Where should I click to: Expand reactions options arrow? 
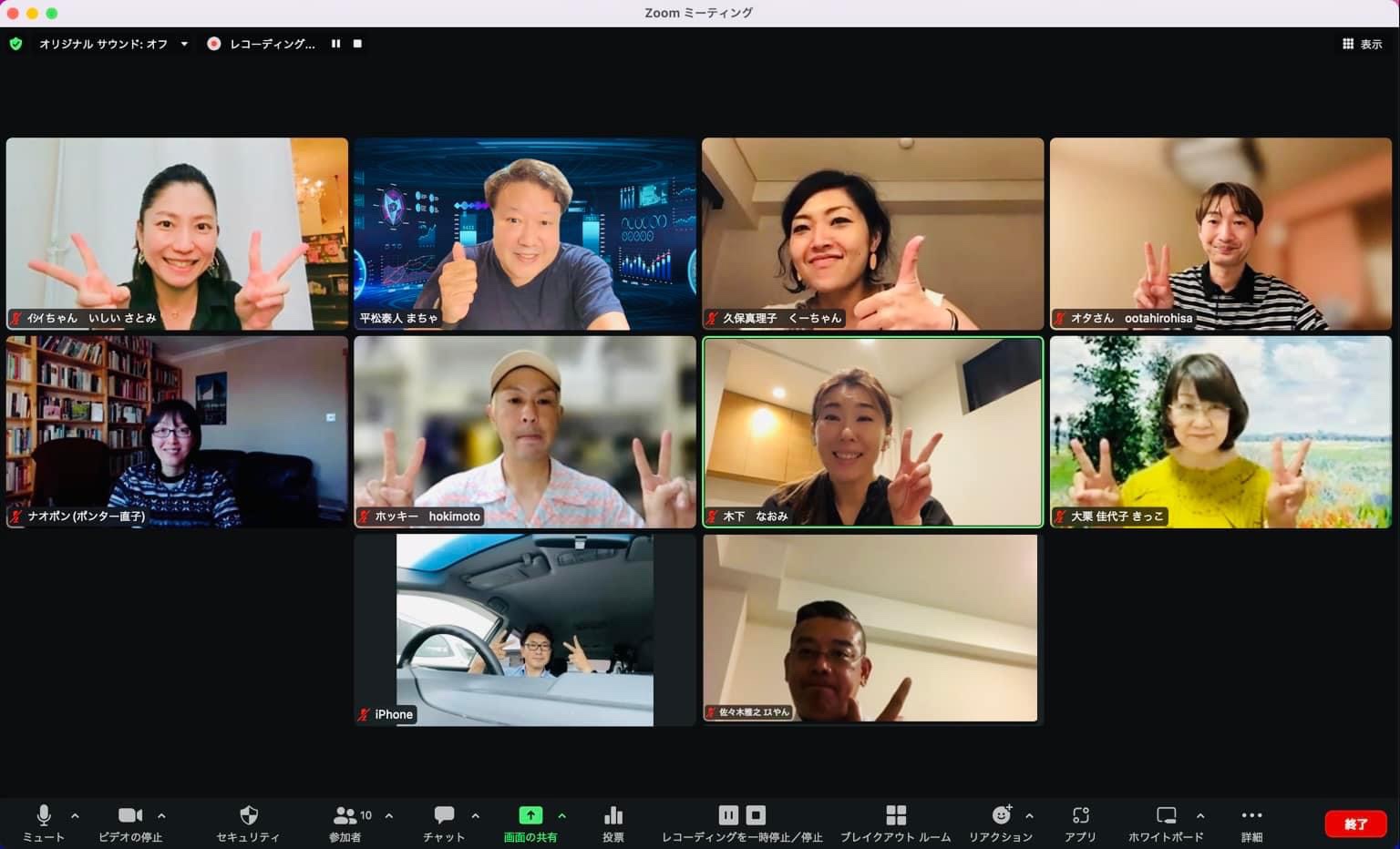1029,815
